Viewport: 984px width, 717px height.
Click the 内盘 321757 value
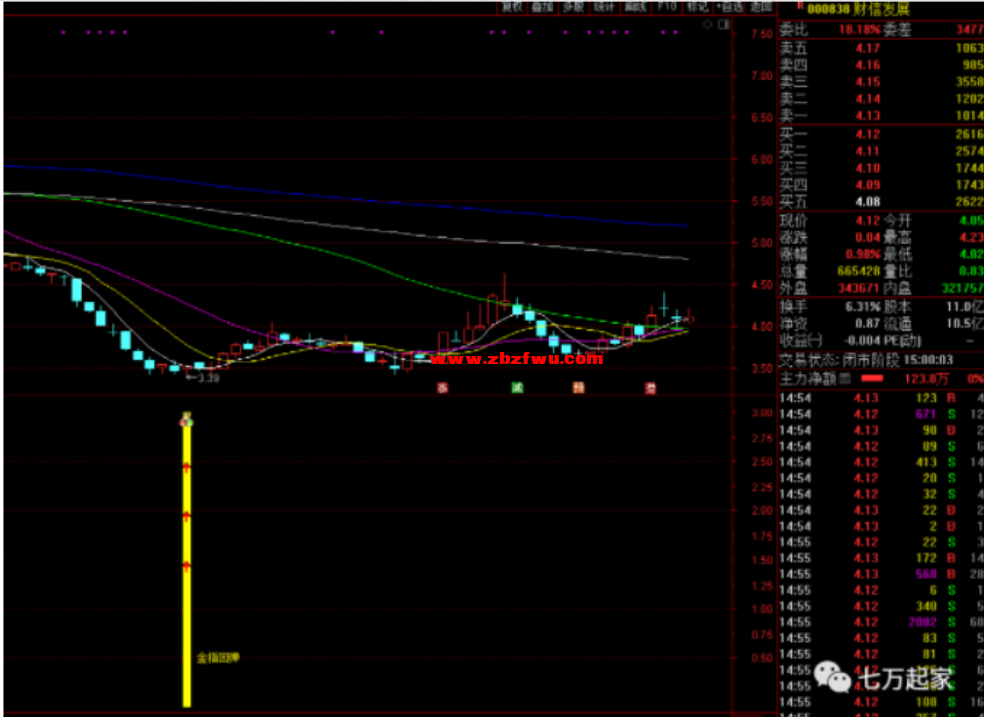[963, 288]
